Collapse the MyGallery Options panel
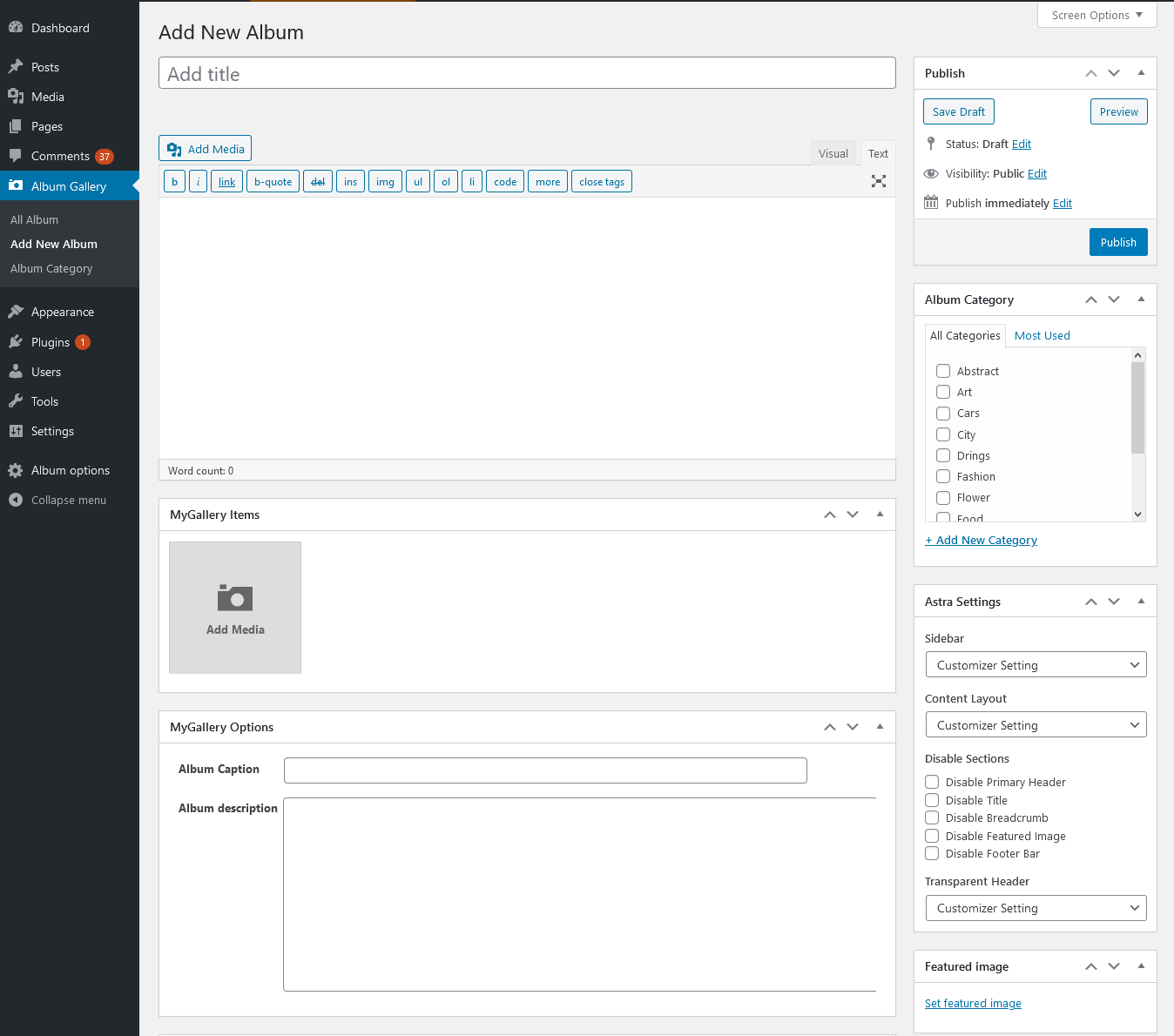 click(x=880, y=727)
